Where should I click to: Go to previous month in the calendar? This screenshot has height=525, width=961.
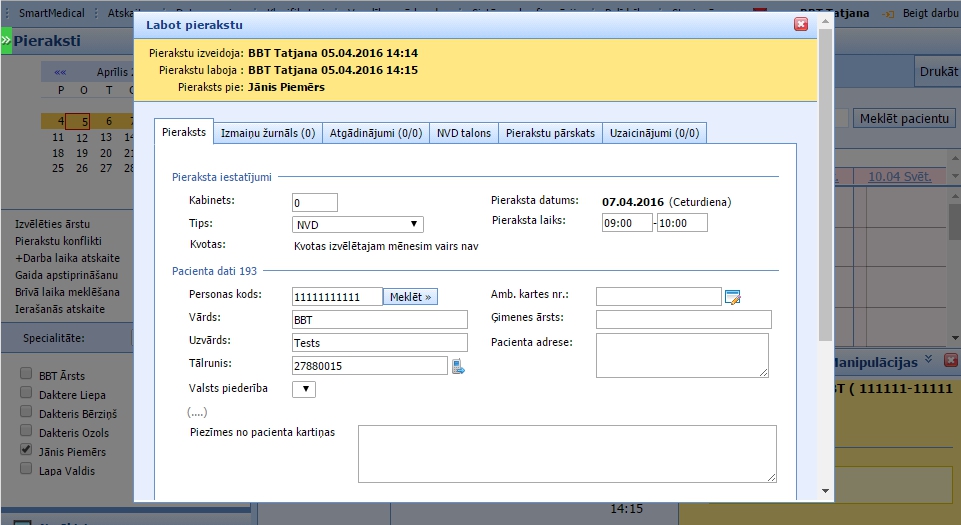pyautogui.click(x=60, y=73)
